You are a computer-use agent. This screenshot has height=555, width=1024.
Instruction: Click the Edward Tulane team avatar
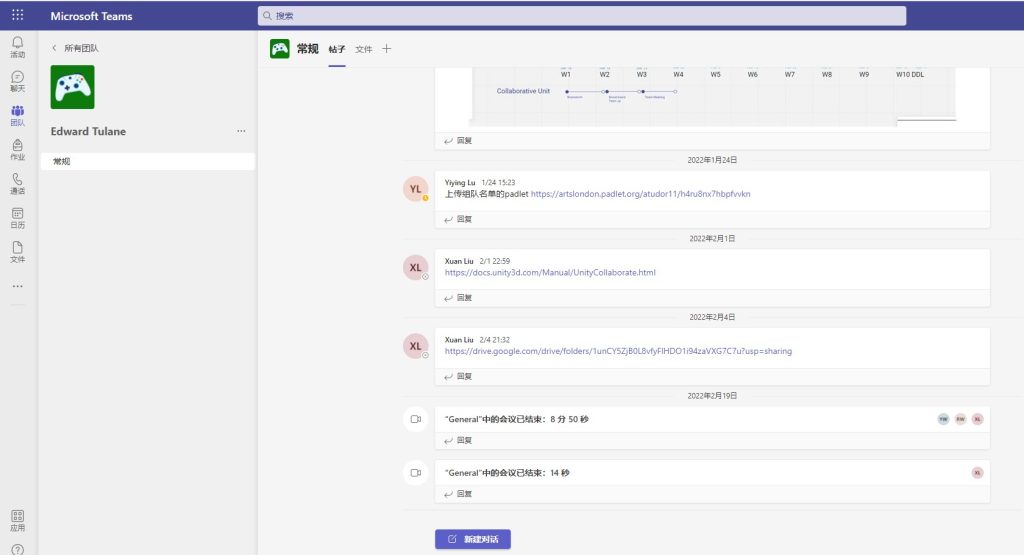[72, 87]
